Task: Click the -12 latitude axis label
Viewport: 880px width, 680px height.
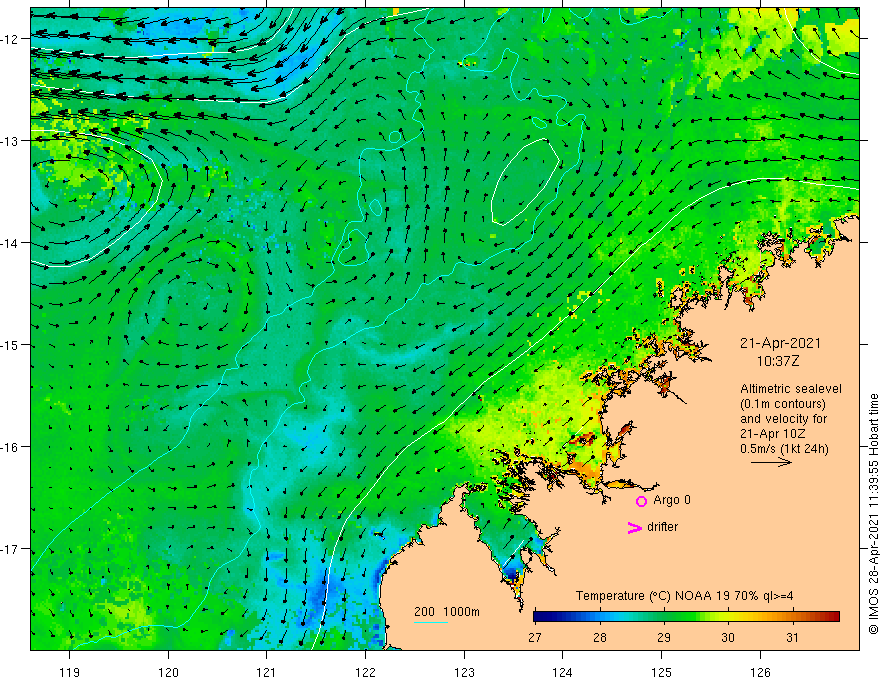Action: tap(10, 39)
